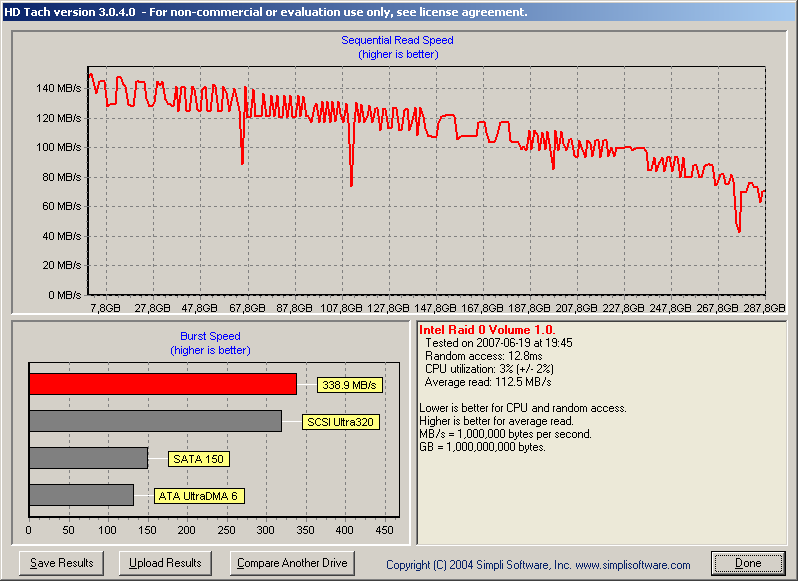
Task: Click the Intel Raid 0 Volume heading
Action: [x=487, y=330]
